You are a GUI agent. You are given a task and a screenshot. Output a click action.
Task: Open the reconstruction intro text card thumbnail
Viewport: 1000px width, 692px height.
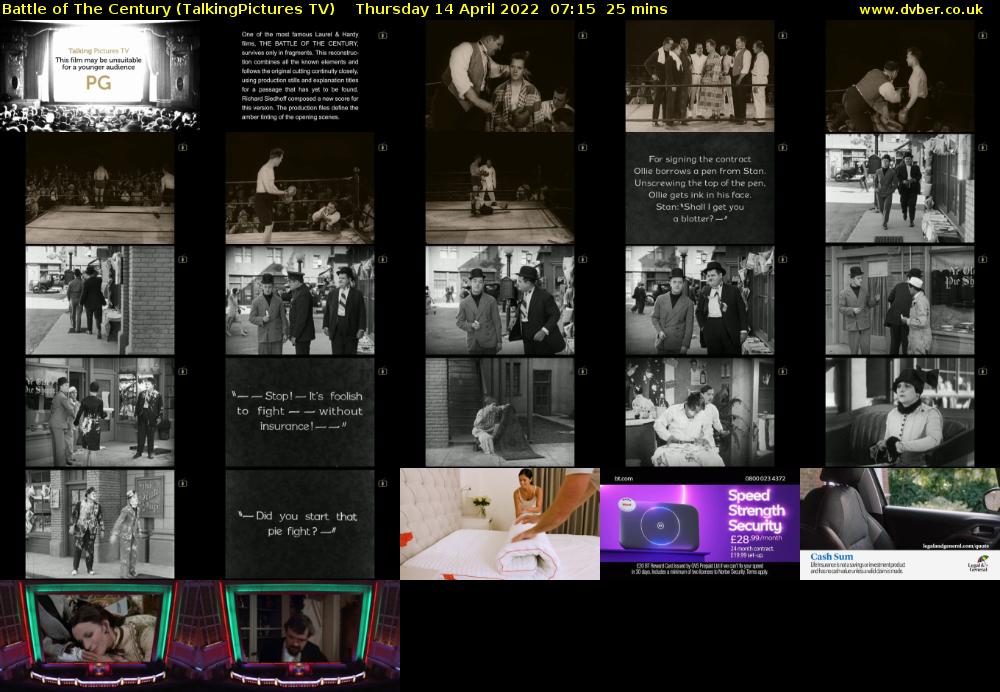300,76
